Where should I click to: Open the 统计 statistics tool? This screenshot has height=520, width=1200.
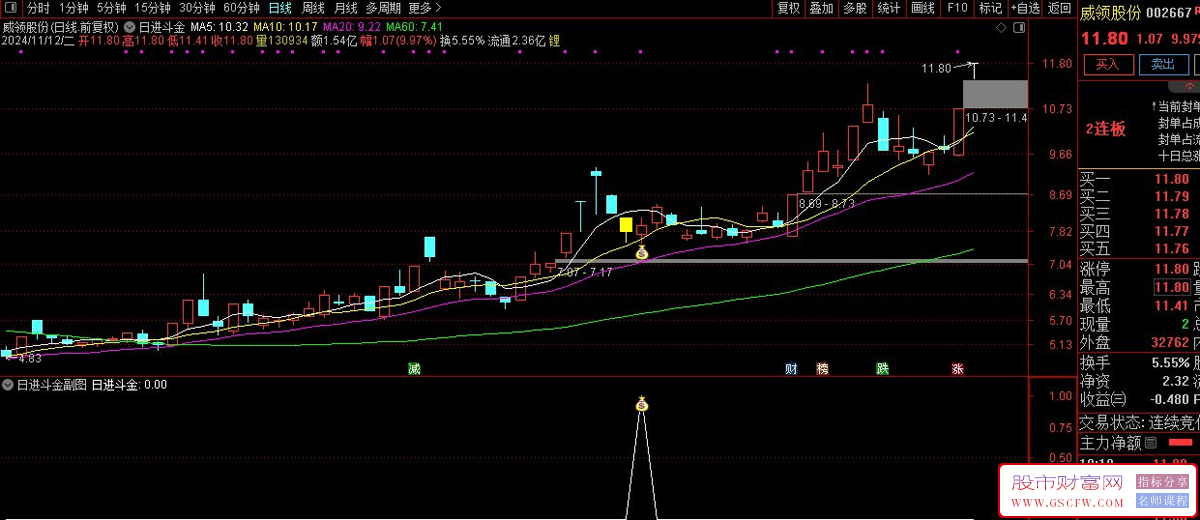tap(888, 8)
